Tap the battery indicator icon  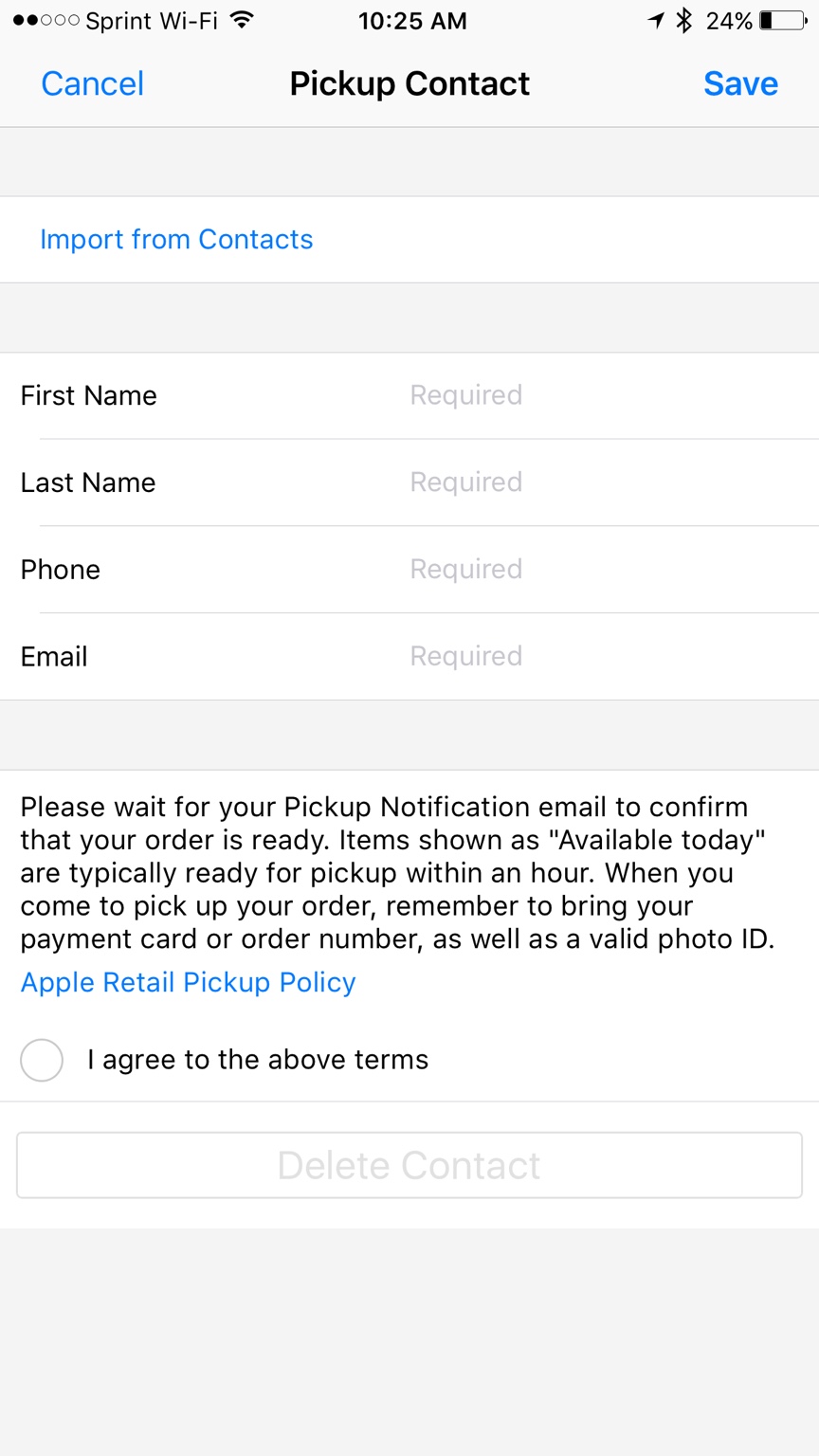click(x=782, y=20)
